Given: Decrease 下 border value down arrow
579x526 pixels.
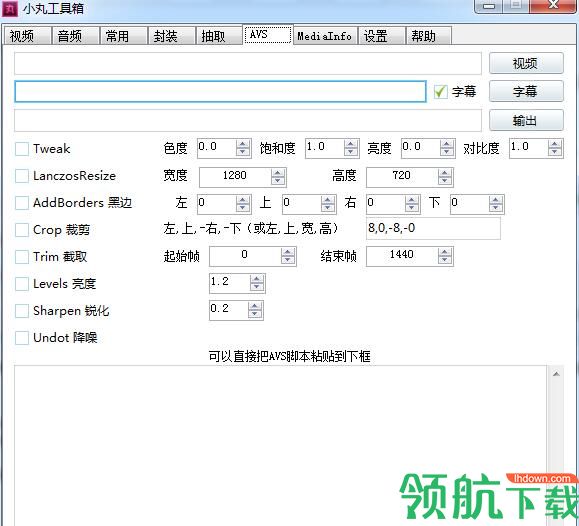Looking at the screenshot, I should point(496,208).
